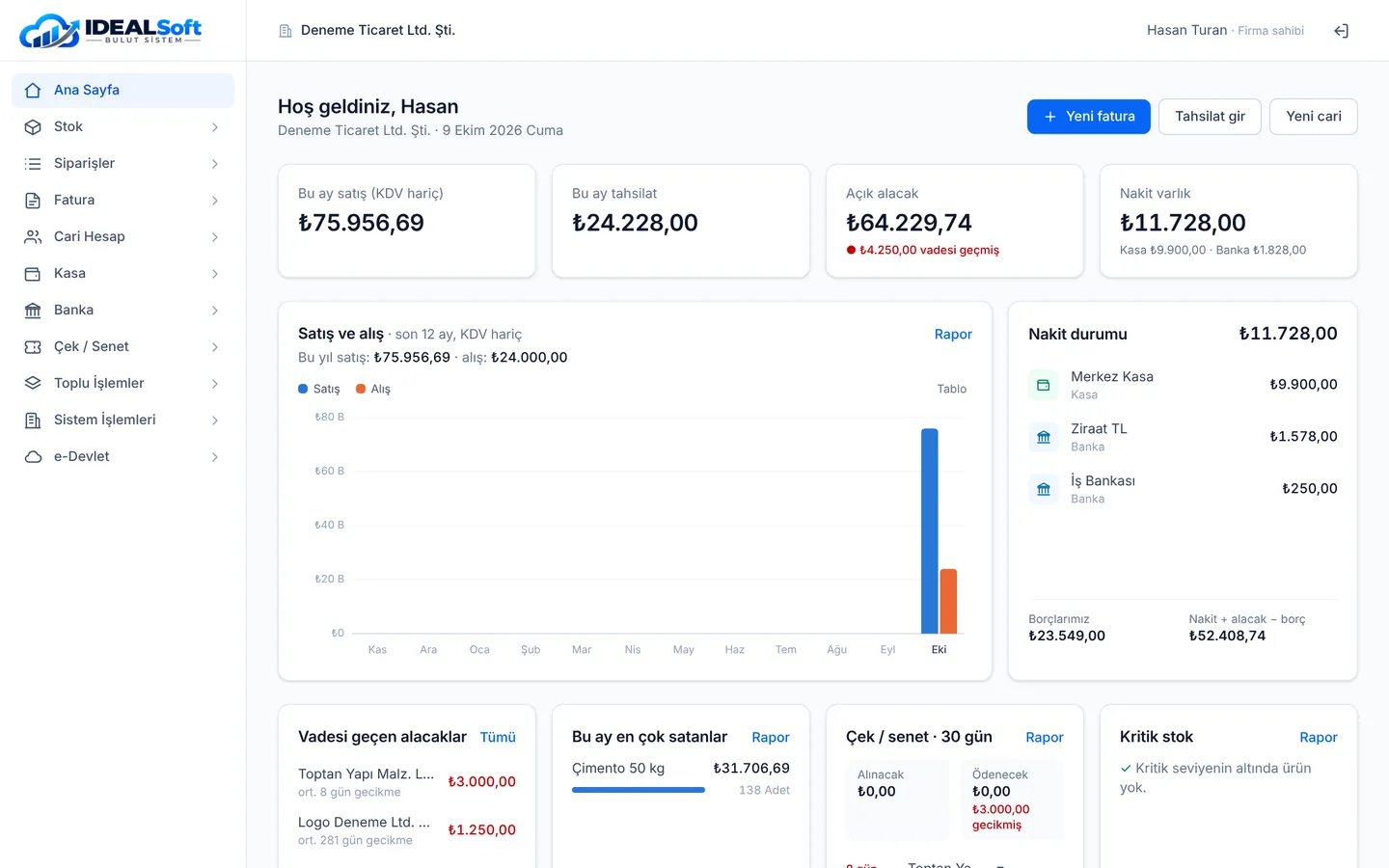Click the Sistem İşlemleri icon
The width and height of the screenshot is (1389, 868).
pyautogui.click(x=33, y=420)
